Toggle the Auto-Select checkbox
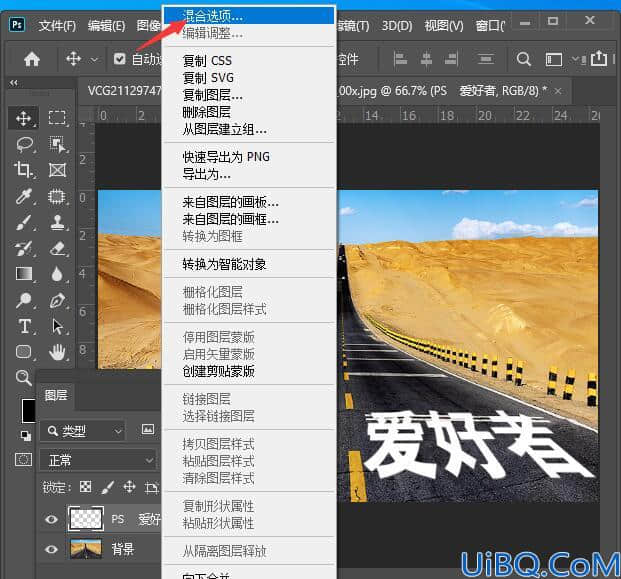 (120, 59)
